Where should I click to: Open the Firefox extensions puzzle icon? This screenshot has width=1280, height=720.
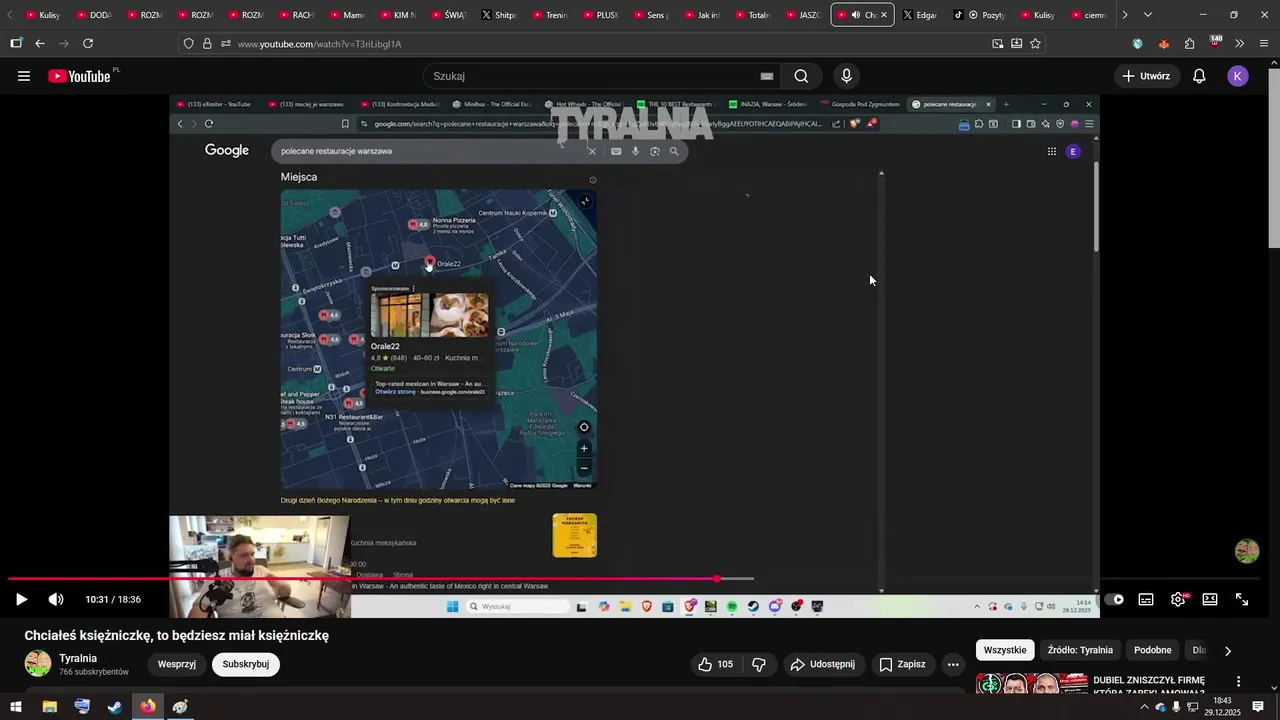tap(1189, 44)
